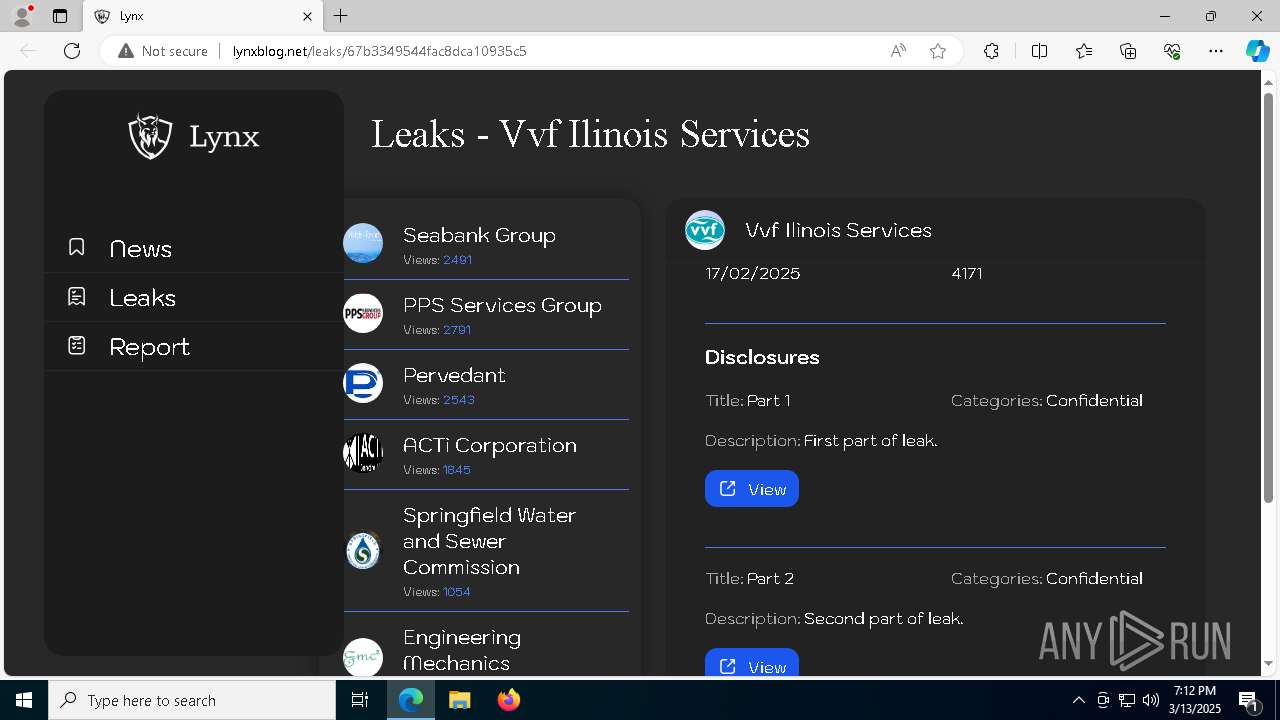Click the Not secure warning indicator

coord(163,51)
